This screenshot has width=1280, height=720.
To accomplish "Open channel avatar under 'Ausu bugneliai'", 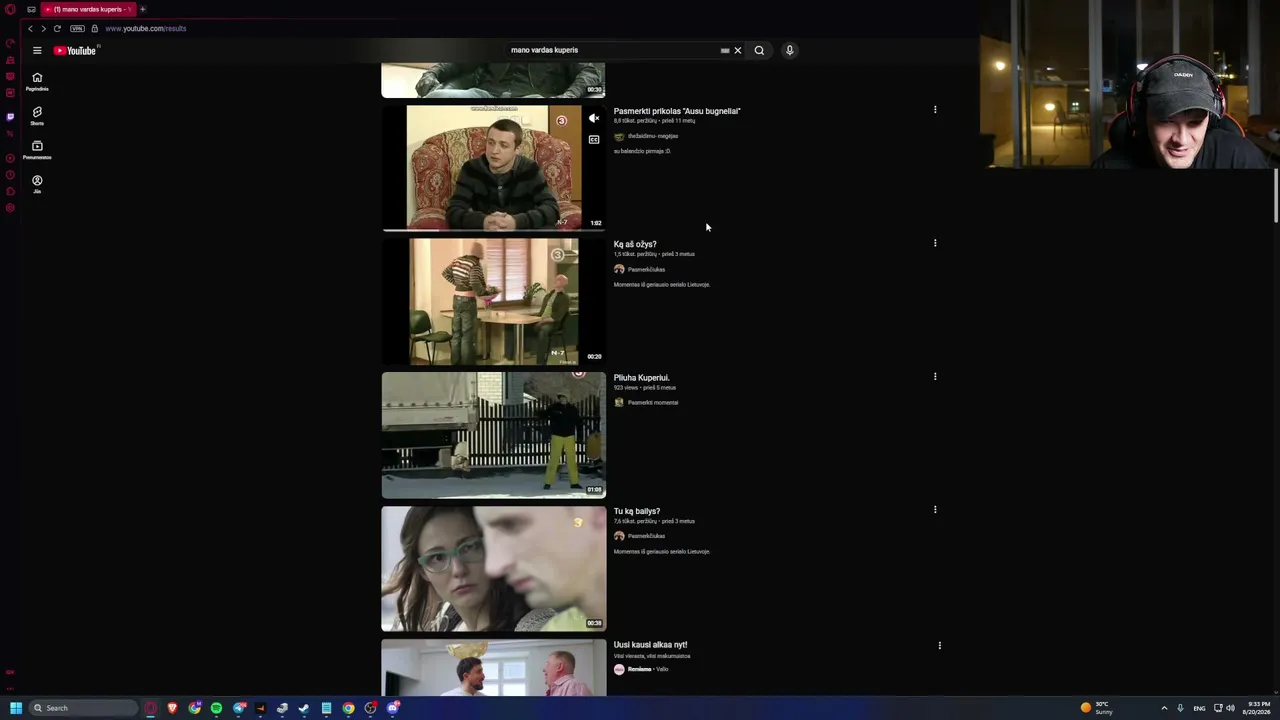I will 619,136.
